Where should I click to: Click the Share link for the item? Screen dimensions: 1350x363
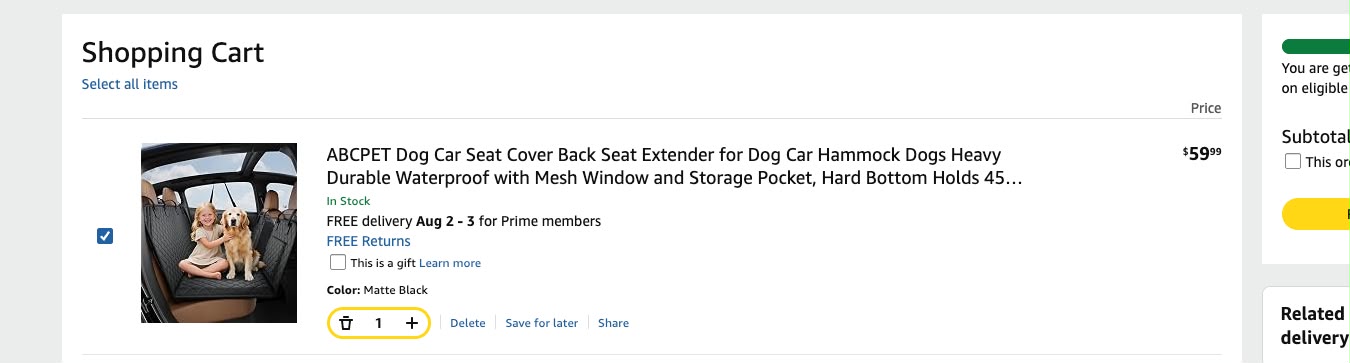614,323
